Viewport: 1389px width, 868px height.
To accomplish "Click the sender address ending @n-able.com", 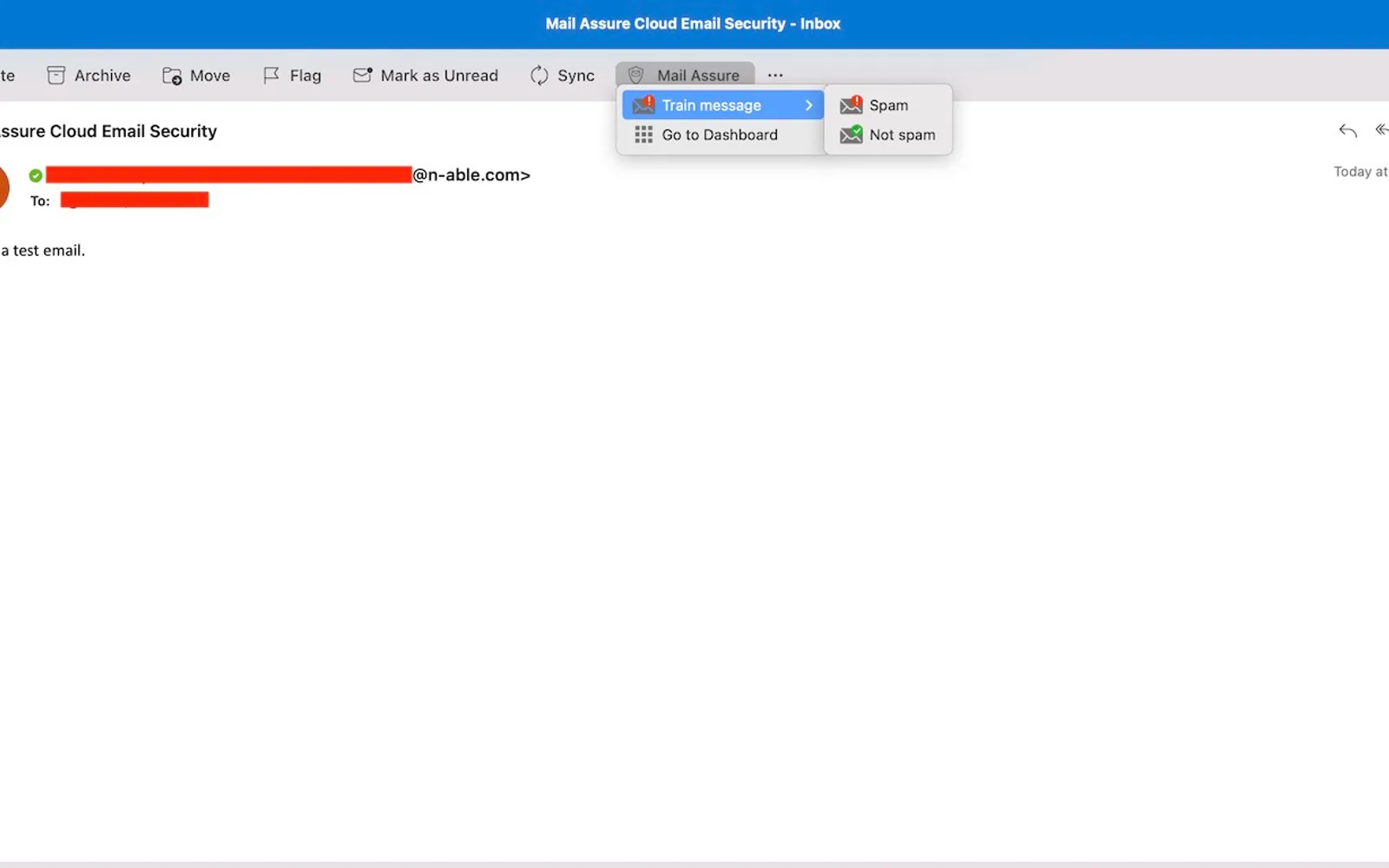I will click(287, 174).
